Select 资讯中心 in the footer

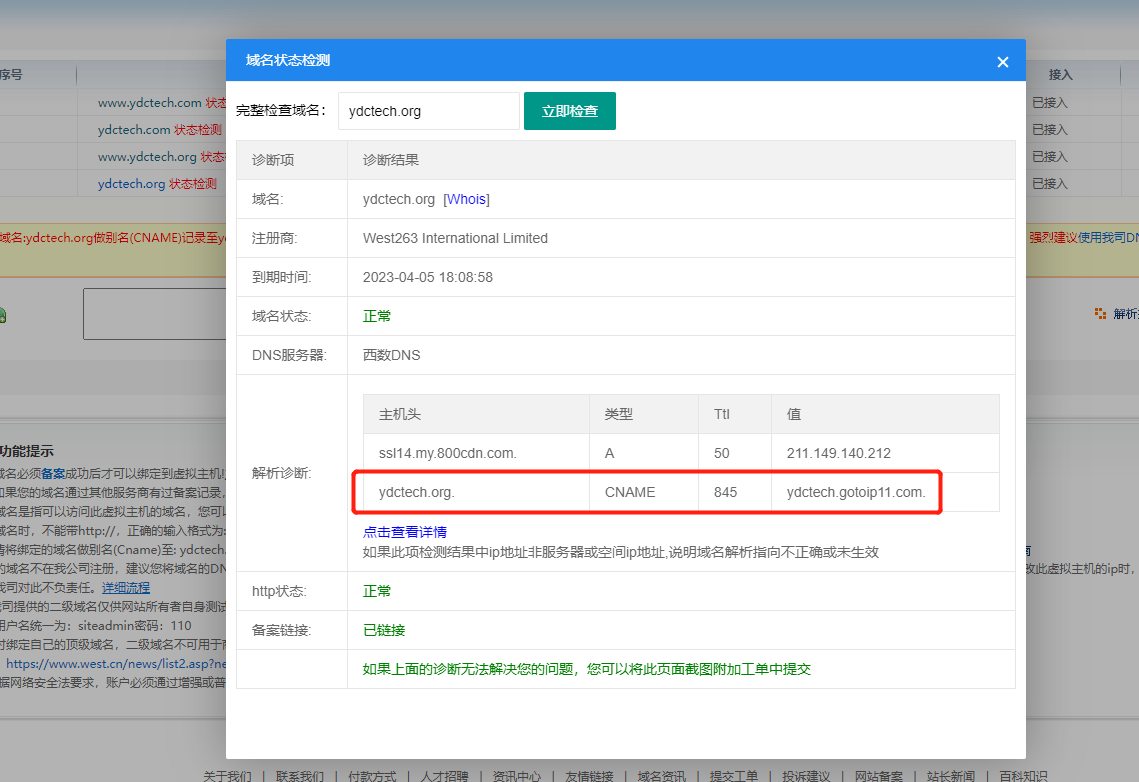[517, 776]
